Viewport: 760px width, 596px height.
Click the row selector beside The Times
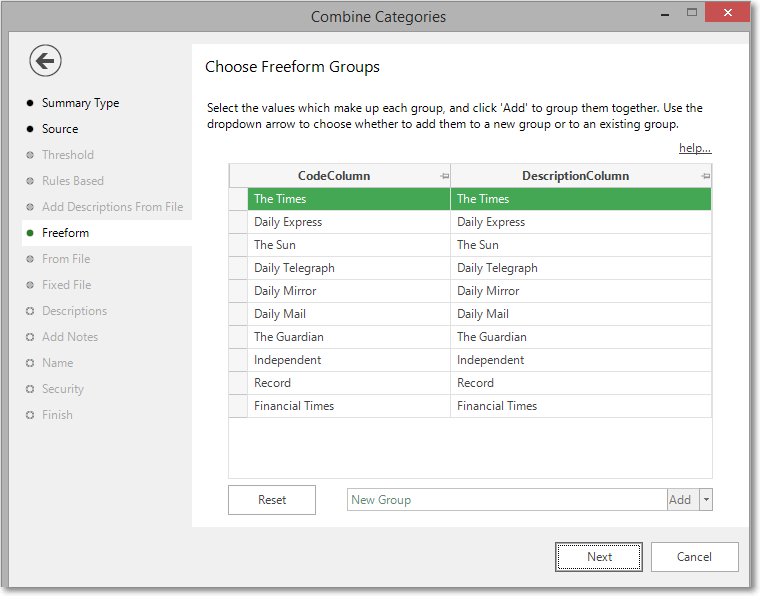(238, 199)
